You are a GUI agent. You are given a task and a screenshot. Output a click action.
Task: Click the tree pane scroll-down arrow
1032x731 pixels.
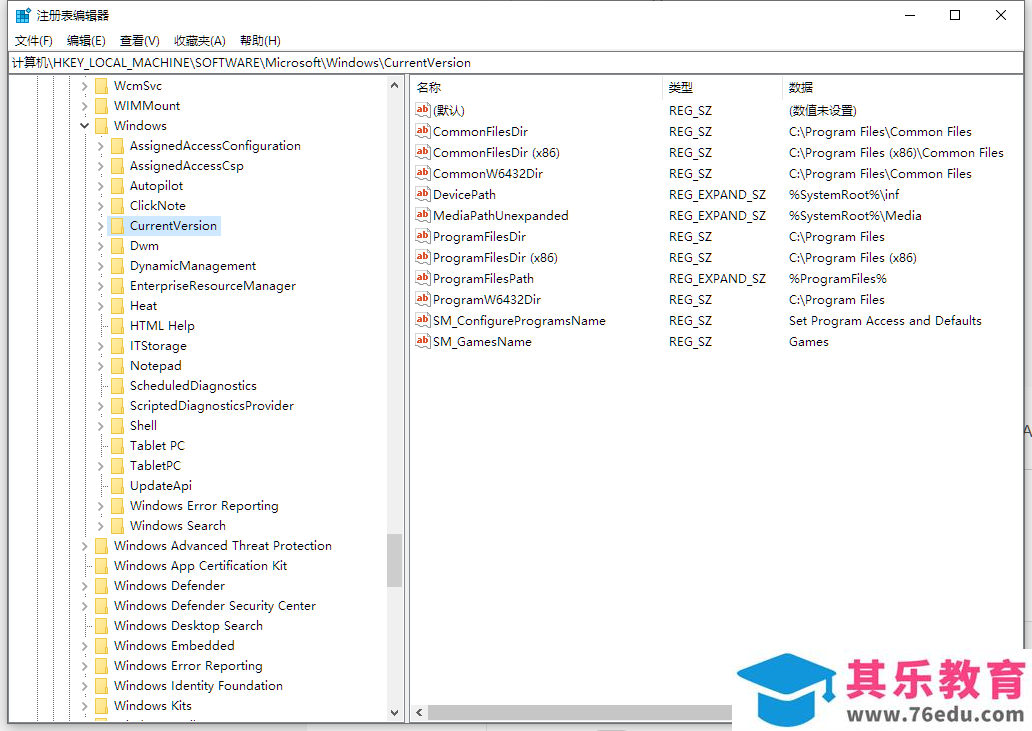[394, 713]
